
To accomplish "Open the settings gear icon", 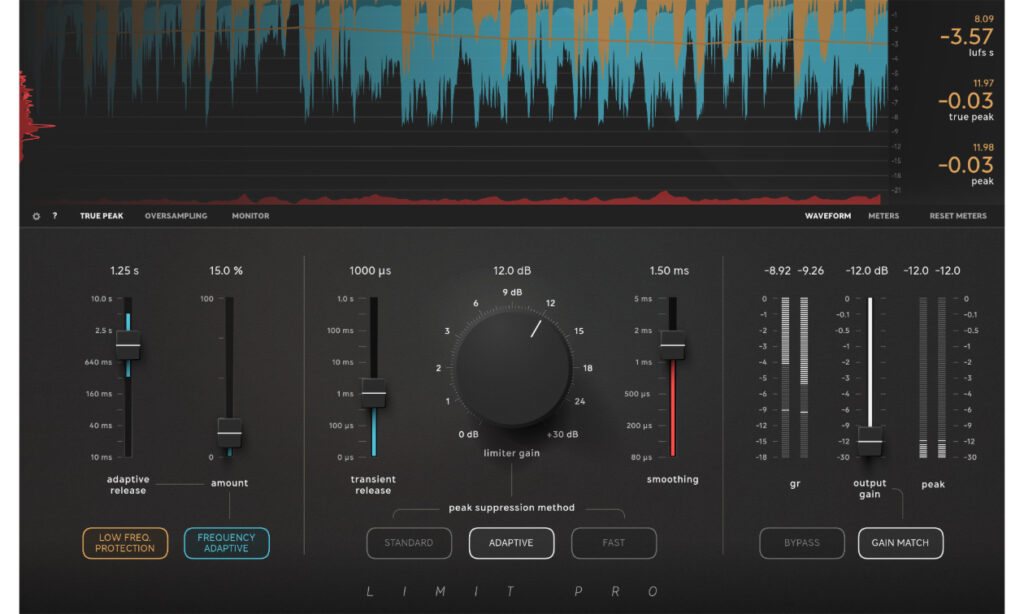I will pyautogui.click(x=37, y=216).
